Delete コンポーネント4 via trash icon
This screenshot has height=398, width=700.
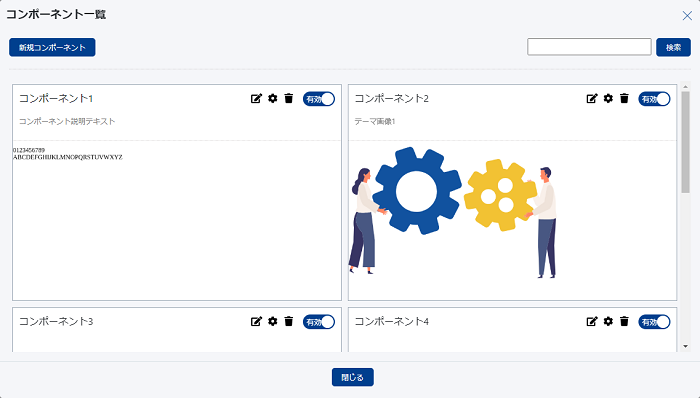point(624,321)
